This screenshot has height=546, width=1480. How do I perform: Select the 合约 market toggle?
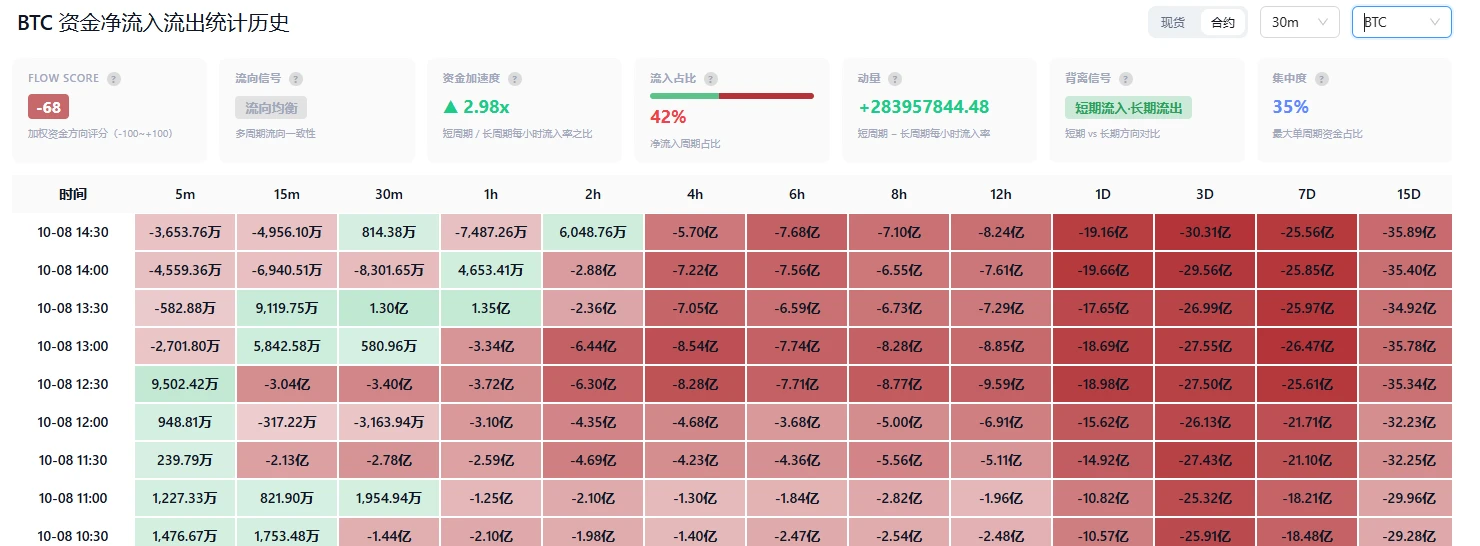point(1222,22)
